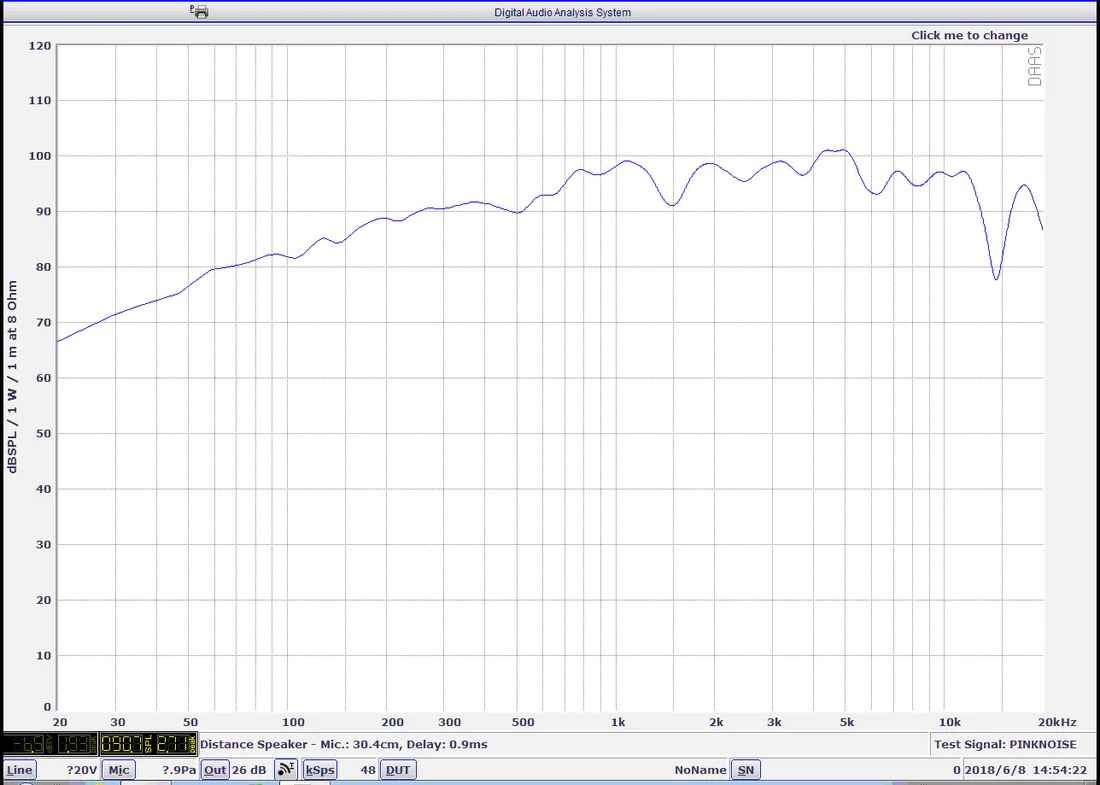
Task: Click the DUT impedance button
Action: pos(397,769)
